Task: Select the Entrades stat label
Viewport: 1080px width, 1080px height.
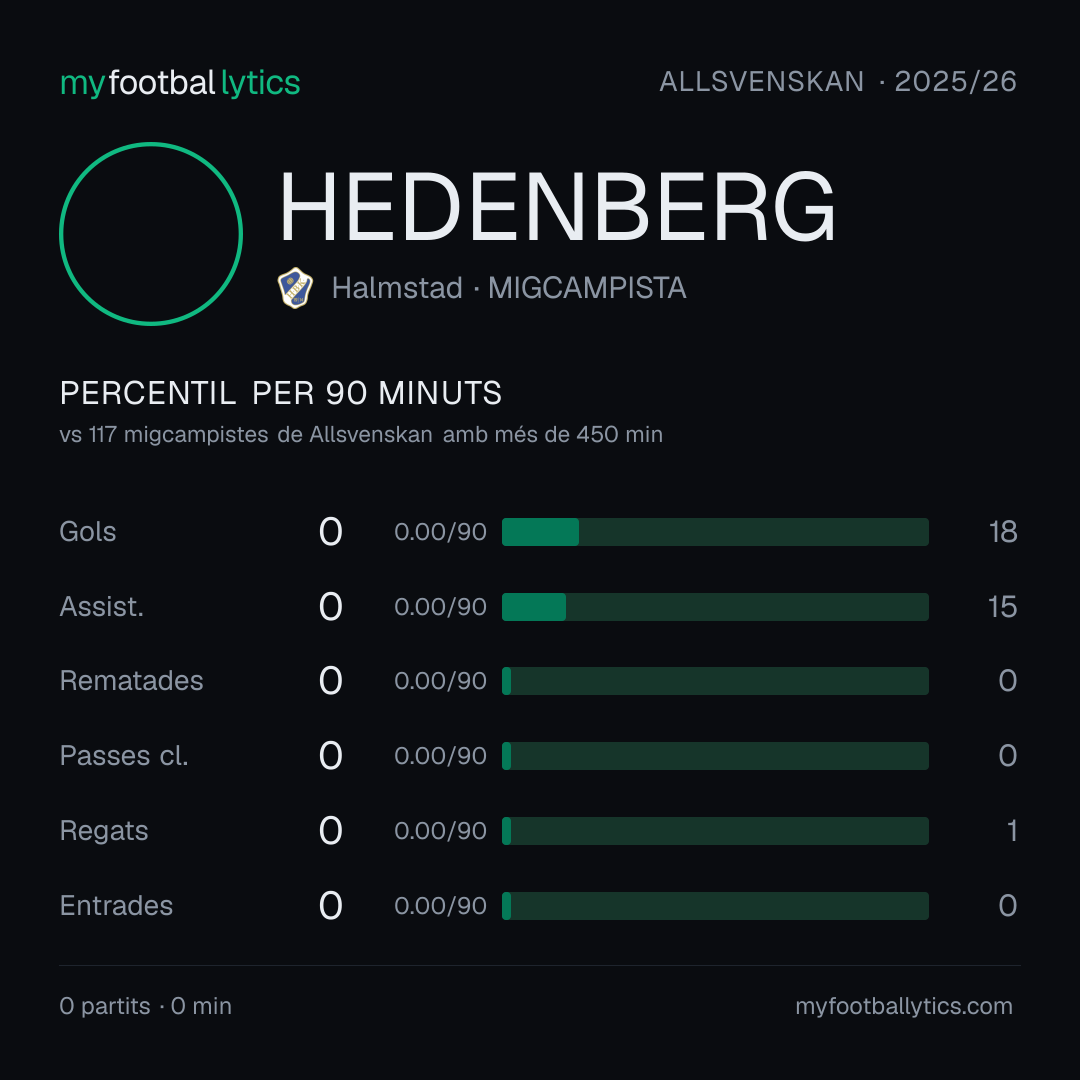Action: coord(116,906)
